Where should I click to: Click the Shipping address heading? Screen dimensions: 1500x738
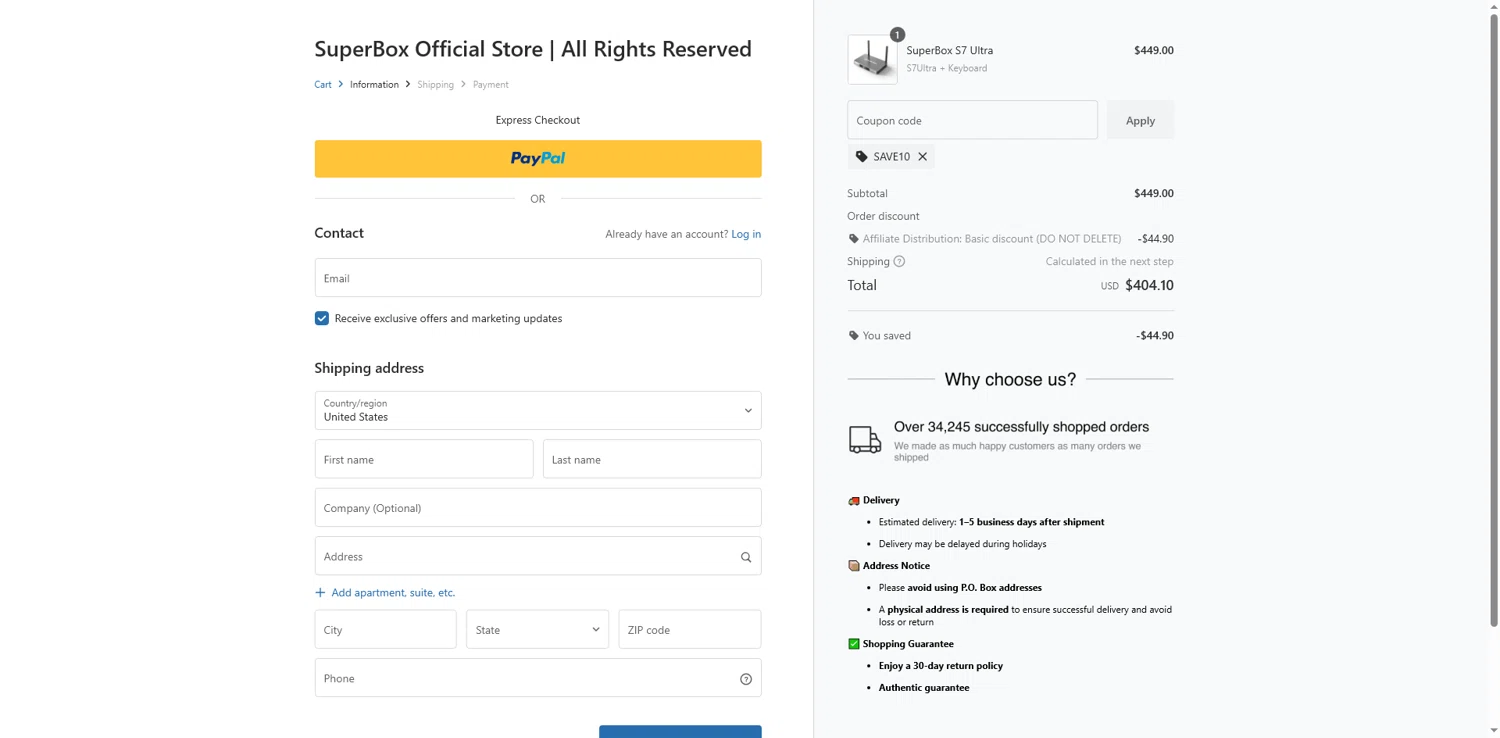[x=370, y=368]
